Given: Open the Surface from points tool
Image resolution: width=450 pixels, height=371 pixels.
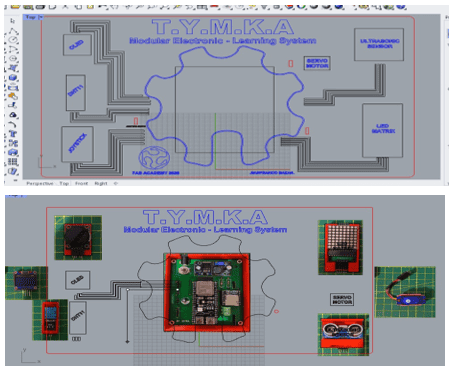Looking at the screenshot, I should click(x=13, y=68).
